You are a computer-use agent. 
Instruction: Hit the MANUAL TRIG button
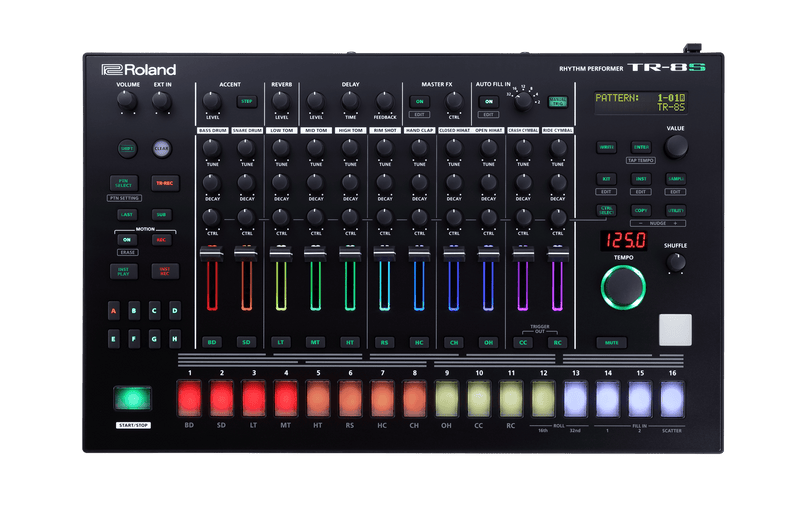(558, 102)
